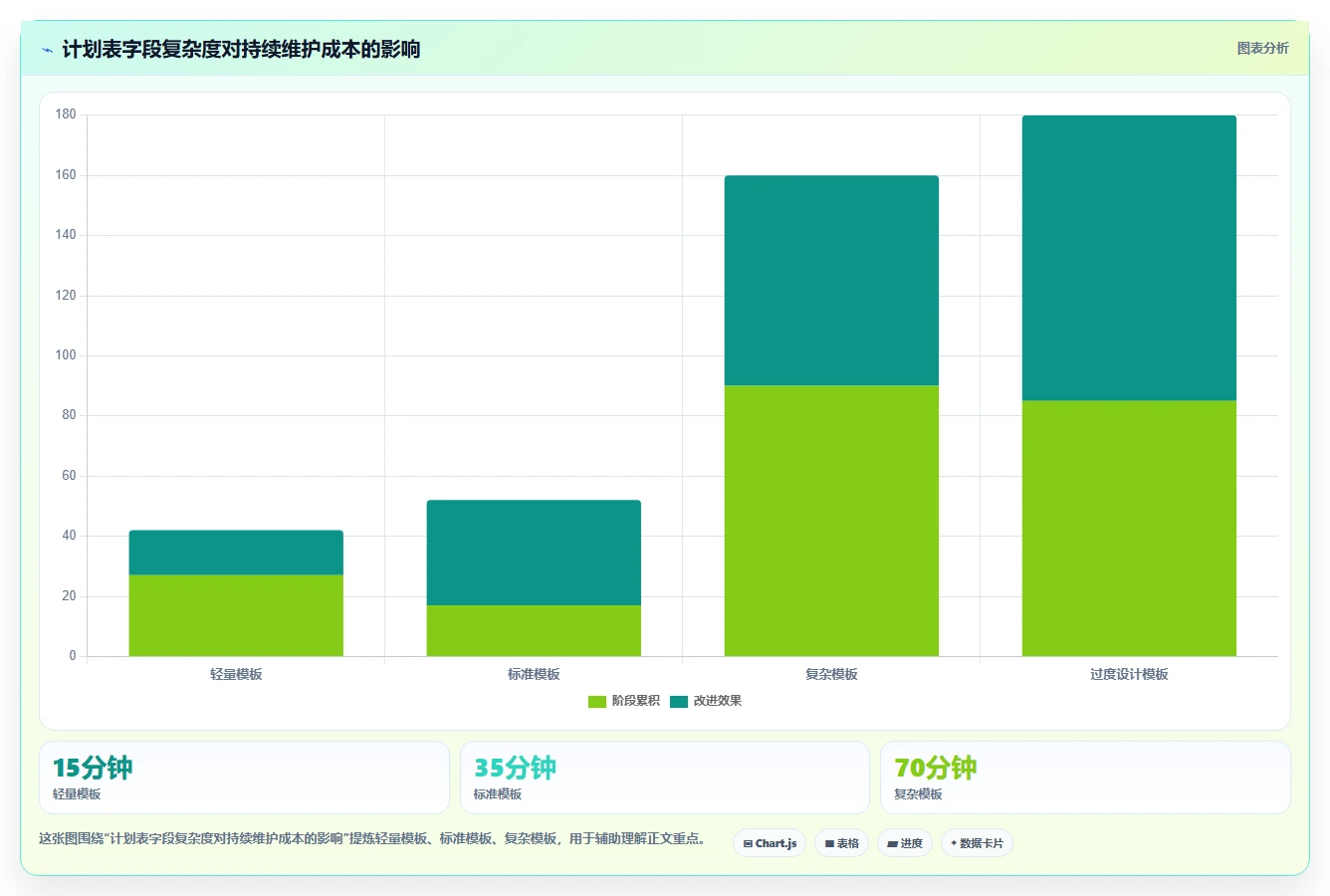This screenshot has height=896, width=1330.
Task: Click the 数据卡片 tag chip
Action: [x=977, y=843]
